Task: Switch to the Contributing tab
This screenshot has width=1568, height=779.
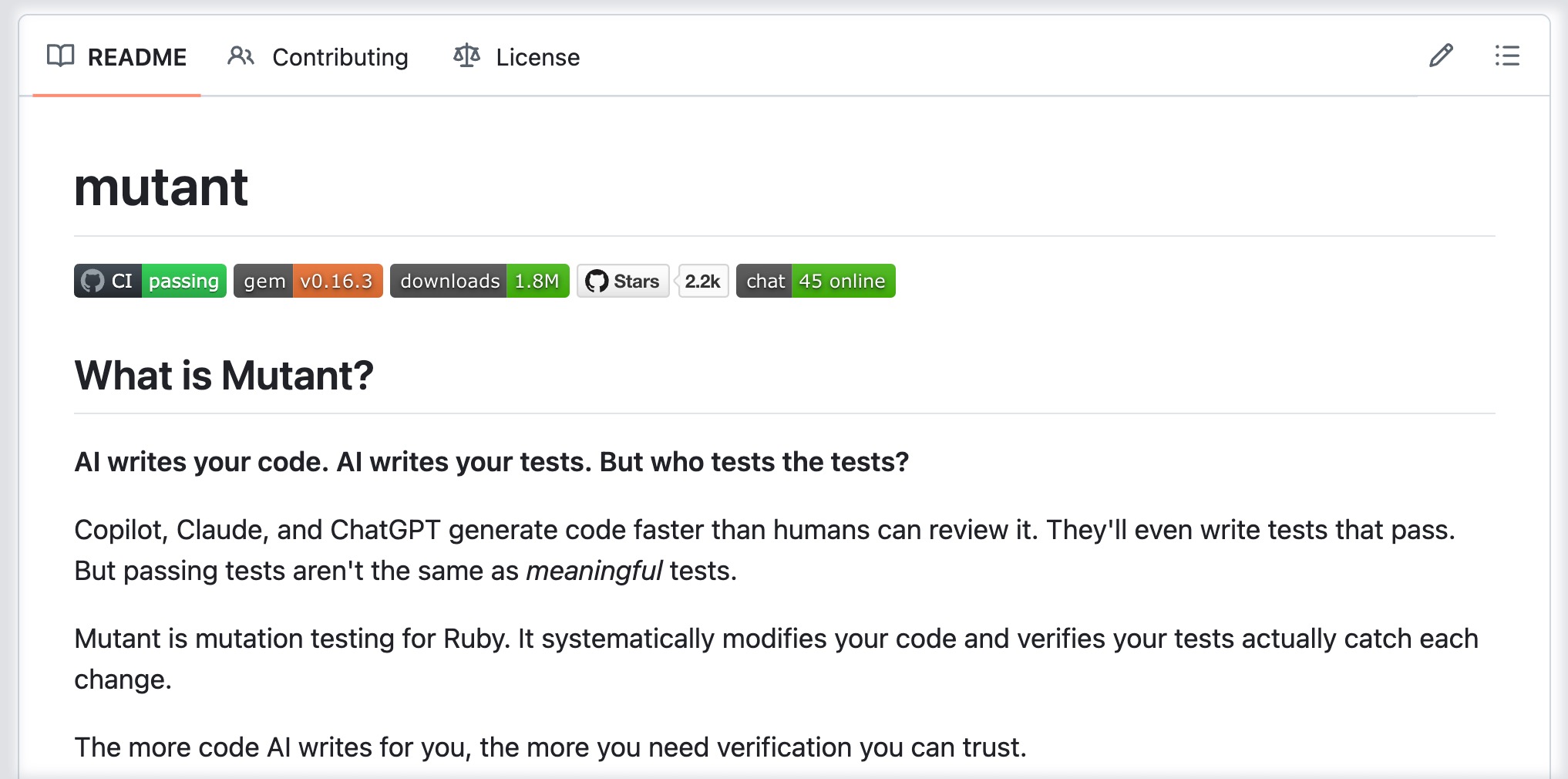Action: point(318,57)
